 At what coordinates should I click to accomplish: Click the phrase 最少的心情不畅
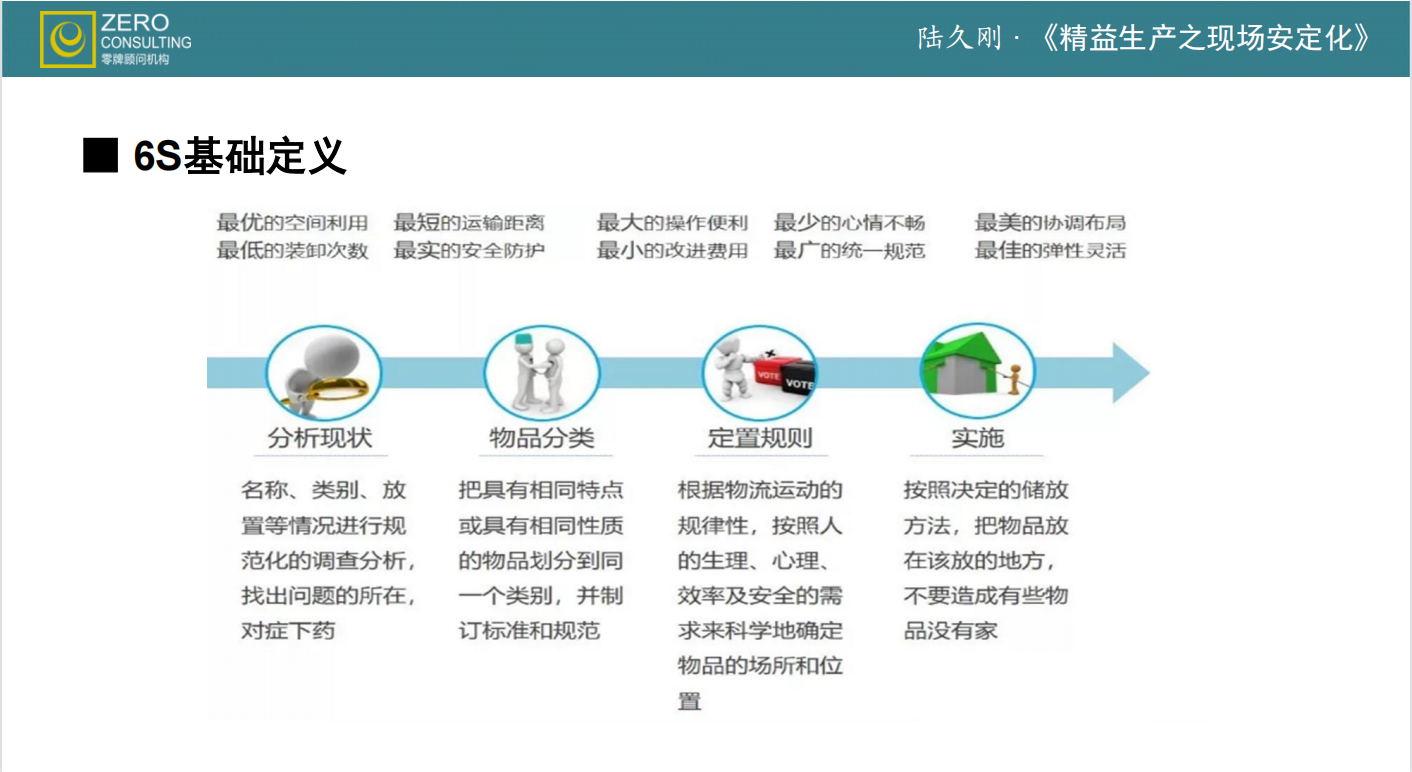click(849, 222)
